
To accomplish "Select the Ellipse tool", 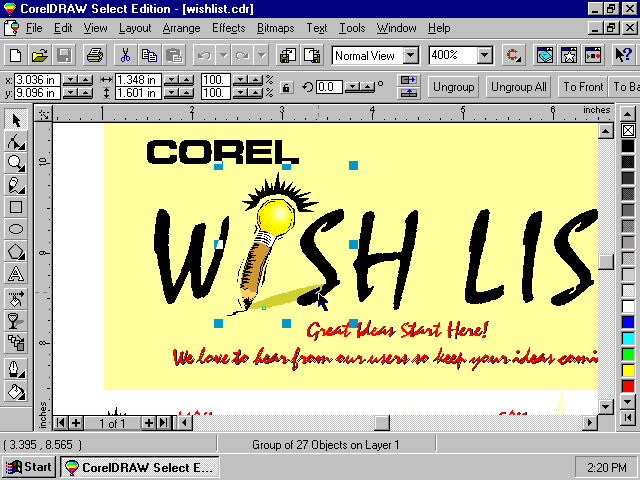I will pyautogui.click(x=16, y=229).
